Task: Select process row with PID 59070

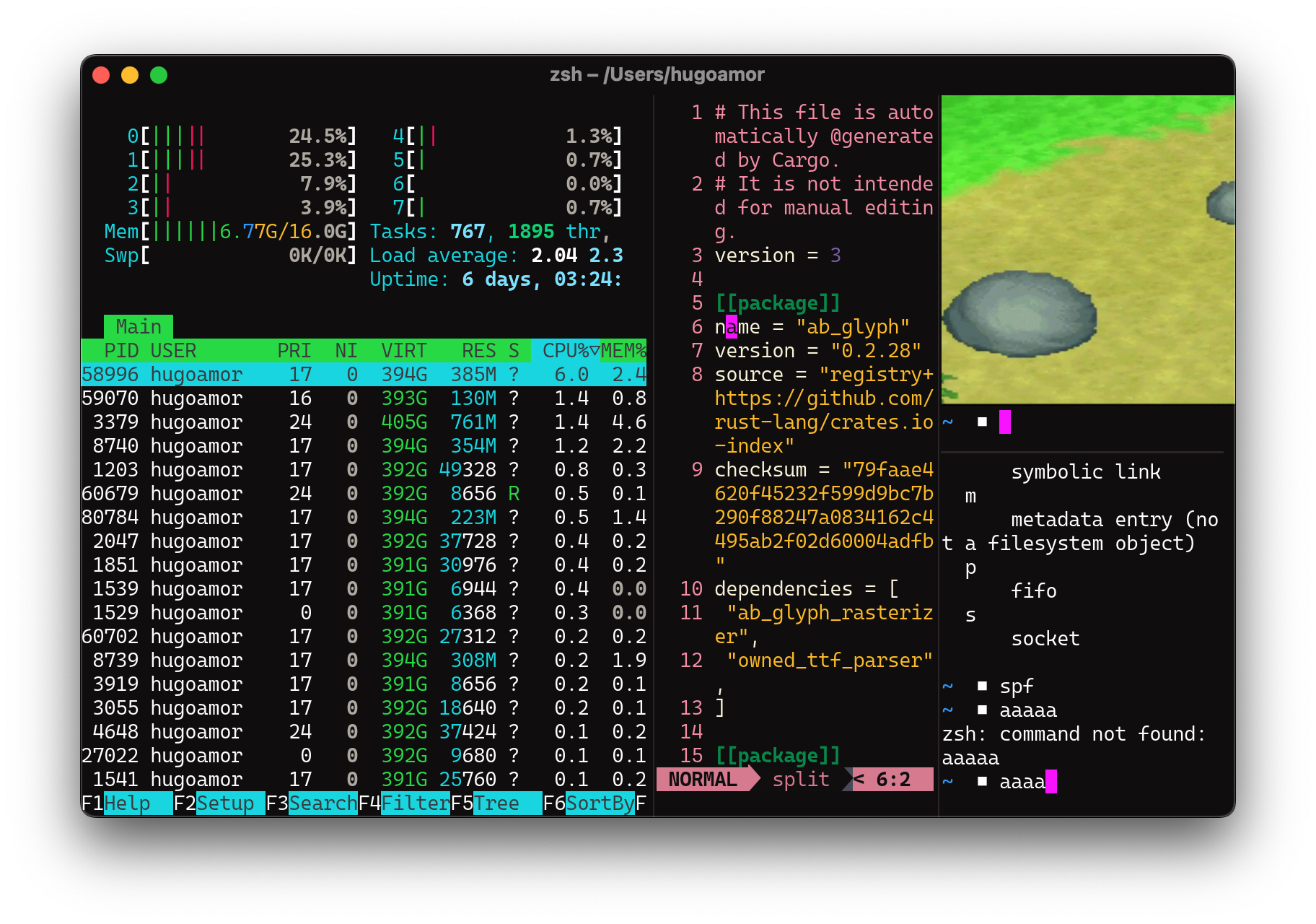Action: [x=364, y=398]
